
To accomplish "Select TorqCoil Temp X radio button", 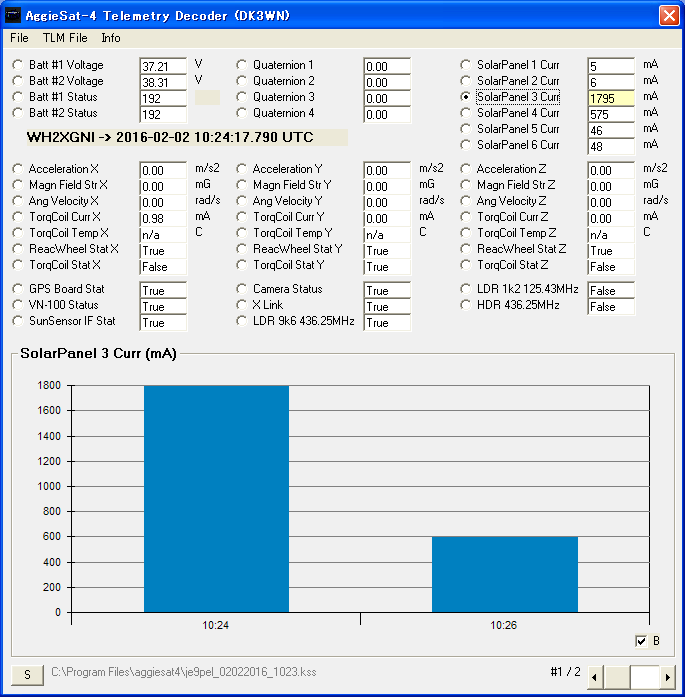I will (x=18, y=233).
